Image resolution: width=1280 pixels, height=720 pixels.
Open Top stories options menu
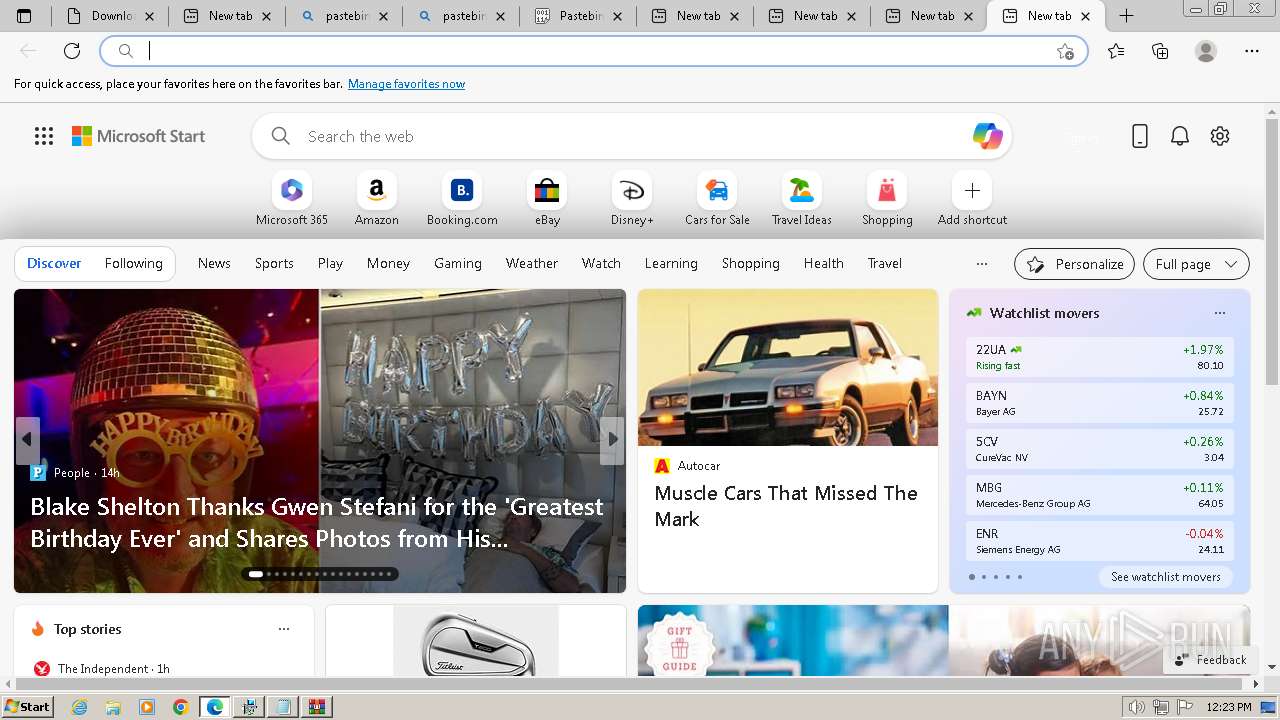tap(284, 629)
